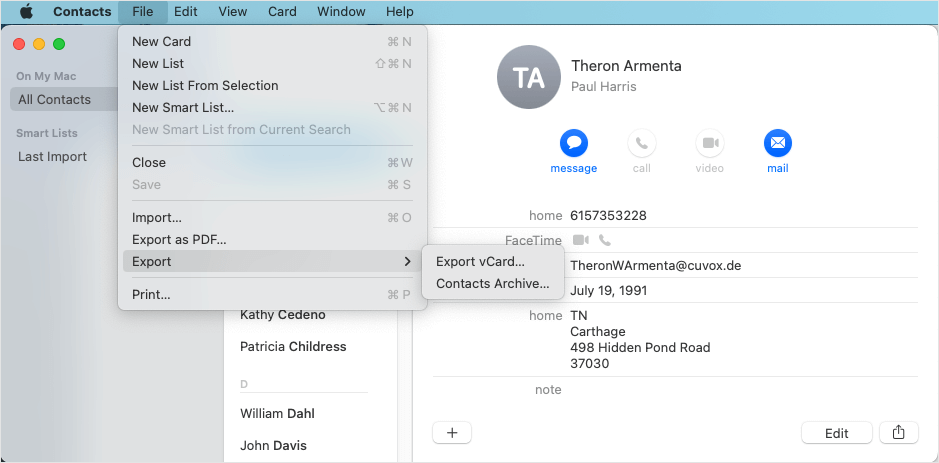Screen dimensions: 939x463
Task: Click the home phone label
Action: click(x=546, y=216)
